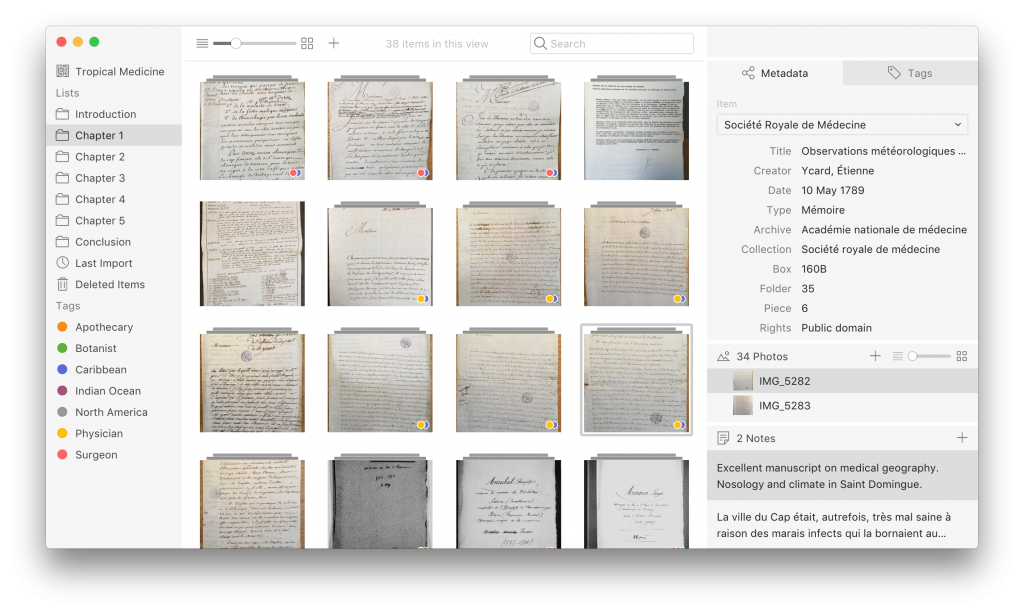Select the Chapter 2 list
Image resolution: width=1024 pixels, height=614 pixels.
tap(100, 157)
